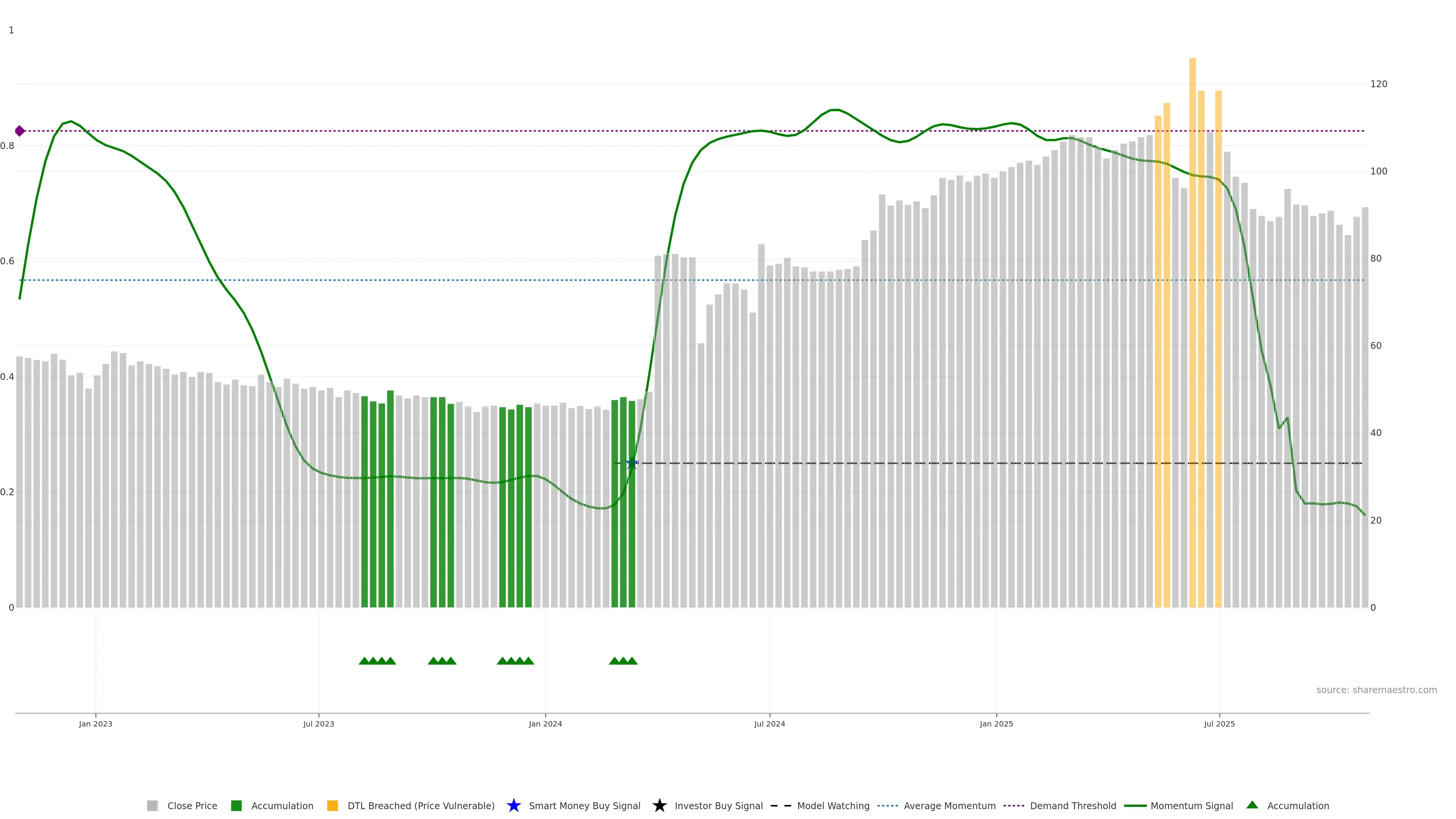Click the Jul 2024 axis label
The height and width of the screenshot is (819, 1456).
click(769, 723)
